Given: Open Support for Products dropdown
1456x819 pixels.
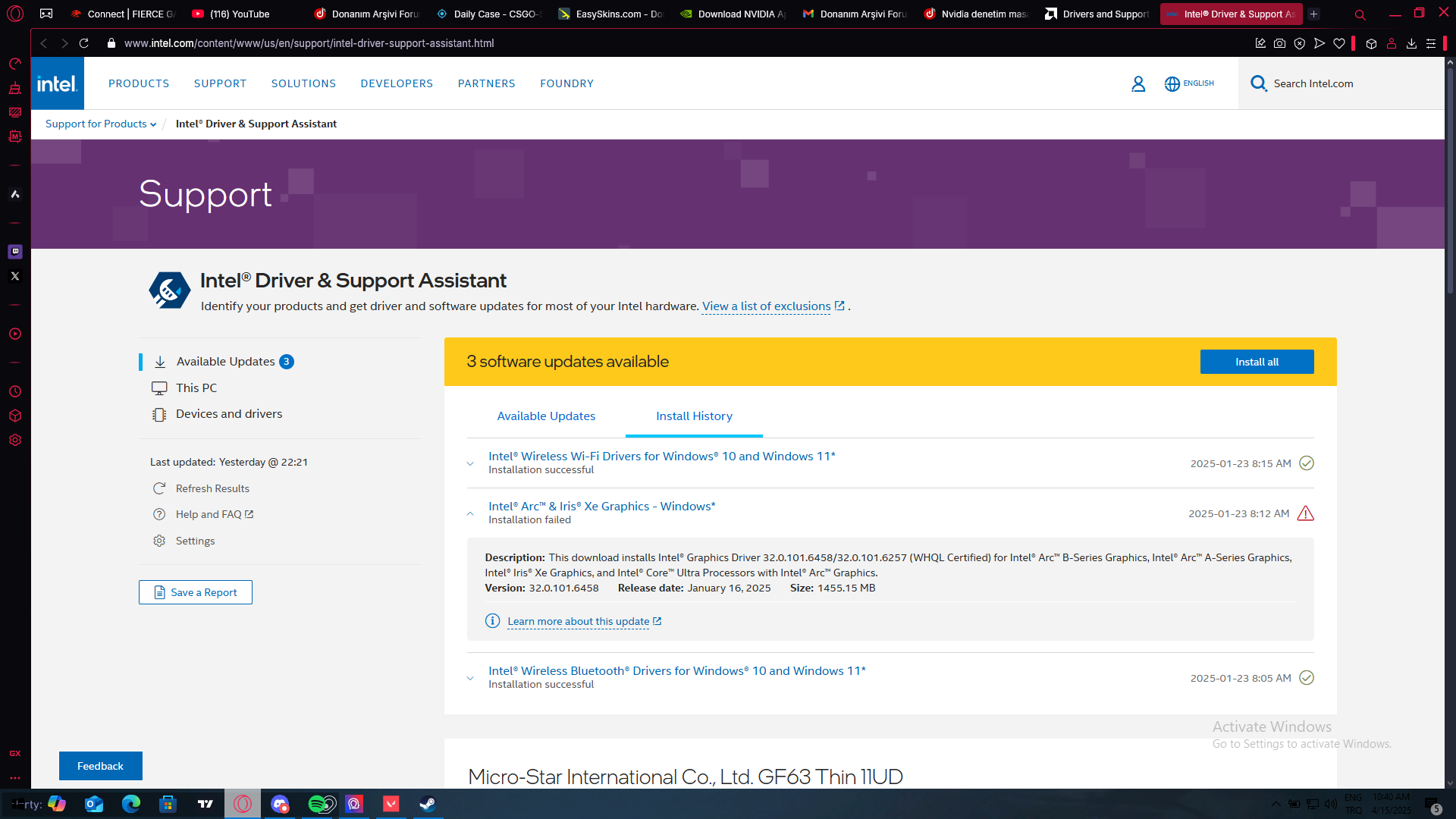Looking at the screenshot, I should pos(100,124).
